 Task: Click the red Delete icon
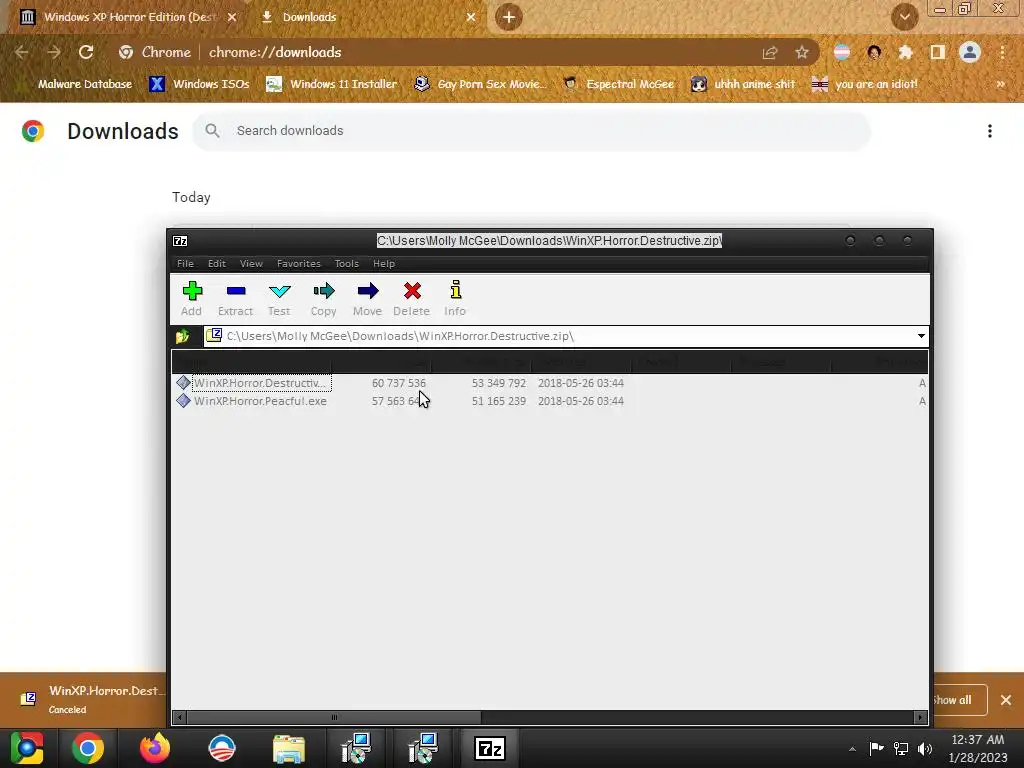click(411, 291)
